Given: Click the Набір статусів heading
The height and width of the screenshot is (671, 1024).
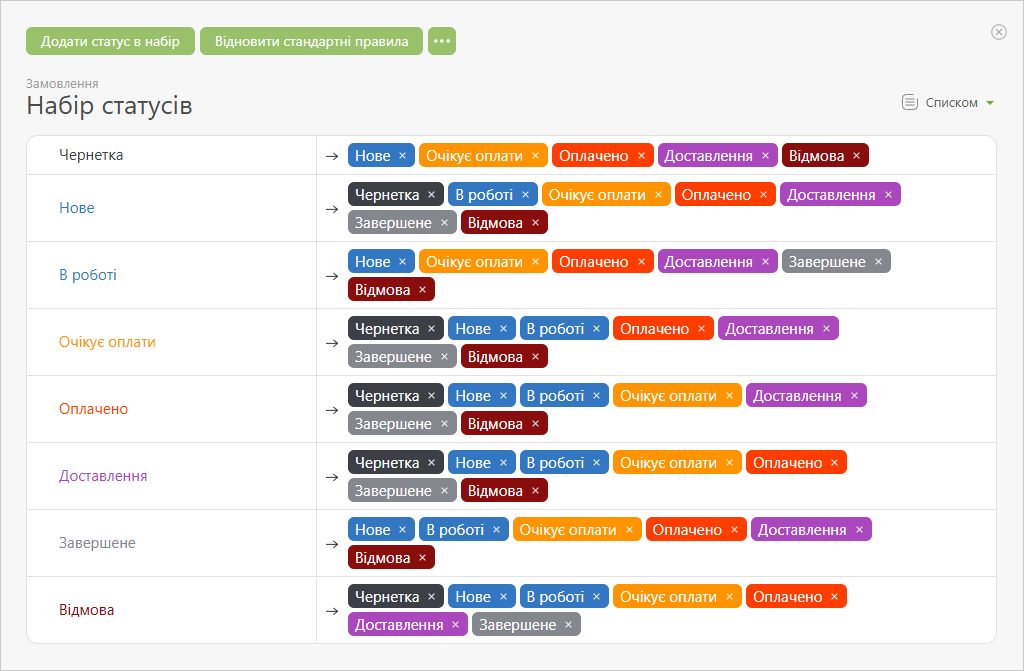Looking at the screenshot, I should click(x=109, y=106).
